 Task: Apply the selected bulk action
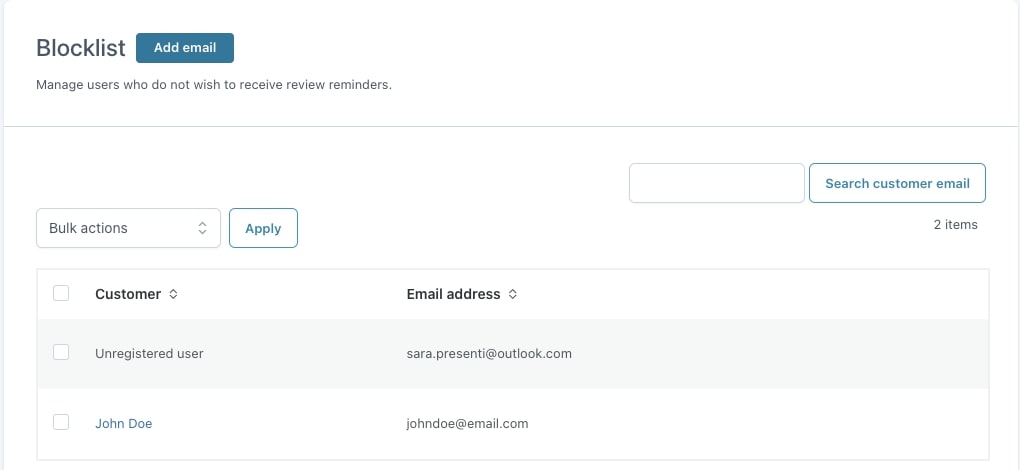pos(263,228)
